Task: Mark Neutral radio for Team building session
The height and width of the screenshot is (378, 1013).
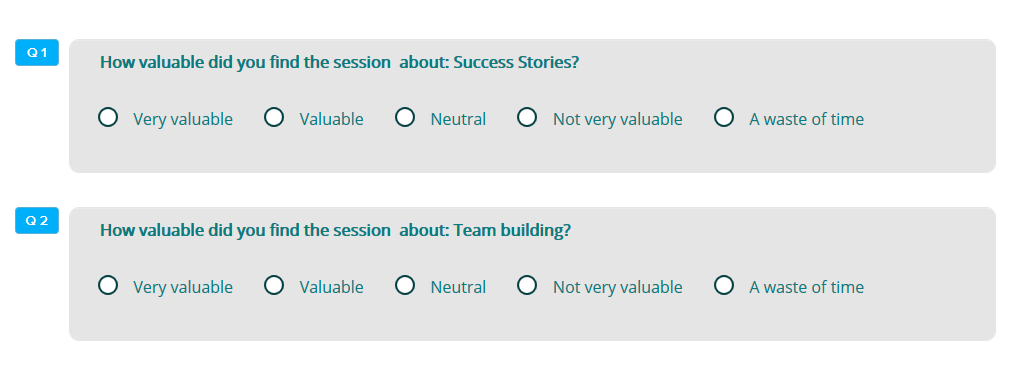Action: (x=405, y=285)
